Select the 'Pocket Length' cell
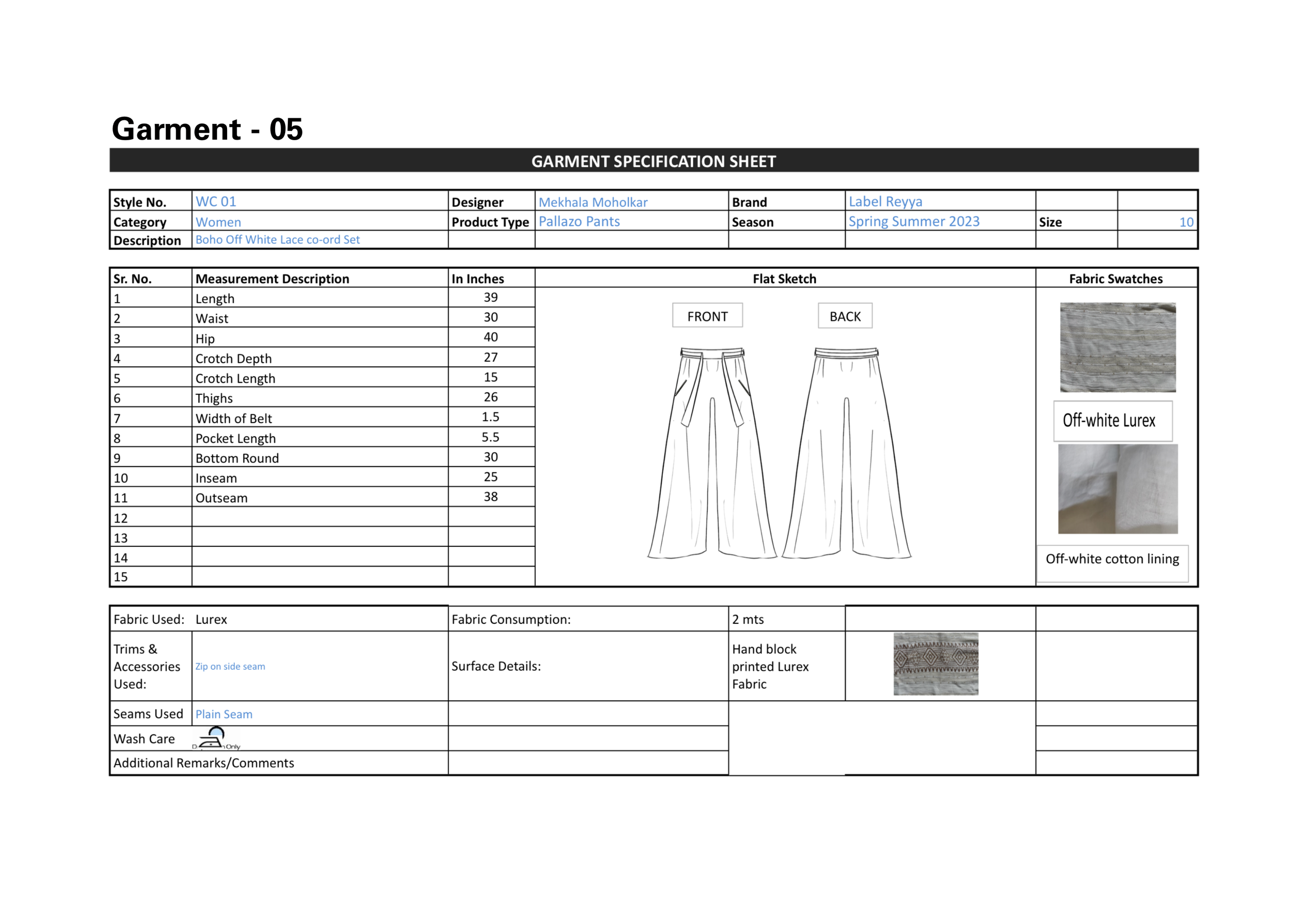The height and width of the screenshot is (924, 1308). [x=320, y=437]
